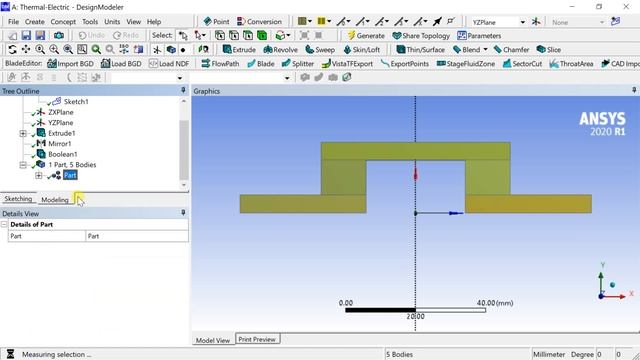The width and height of the screenshot is (640, 360).
Task: Click the Save project icon
Action: click(27, 36)
